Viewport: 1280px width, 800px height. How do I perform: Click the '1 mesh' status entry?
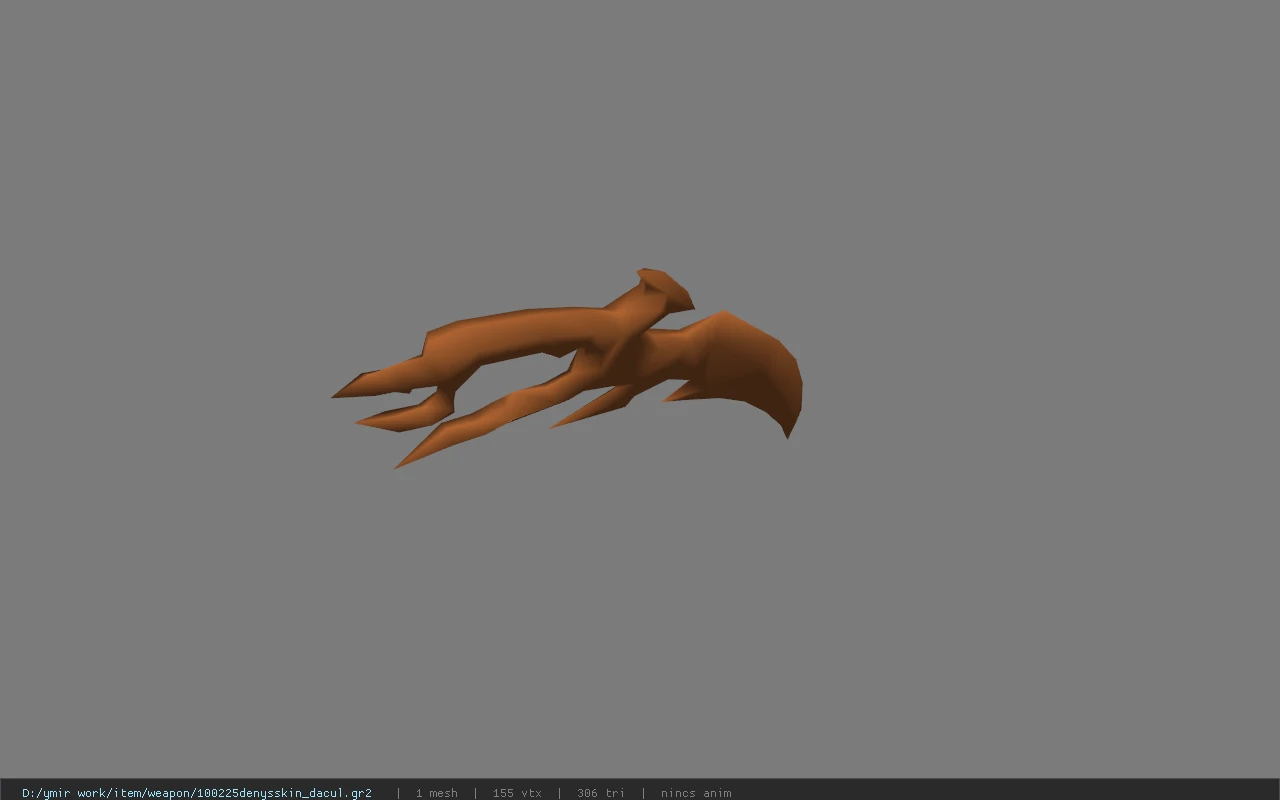(x=437, y=793)
